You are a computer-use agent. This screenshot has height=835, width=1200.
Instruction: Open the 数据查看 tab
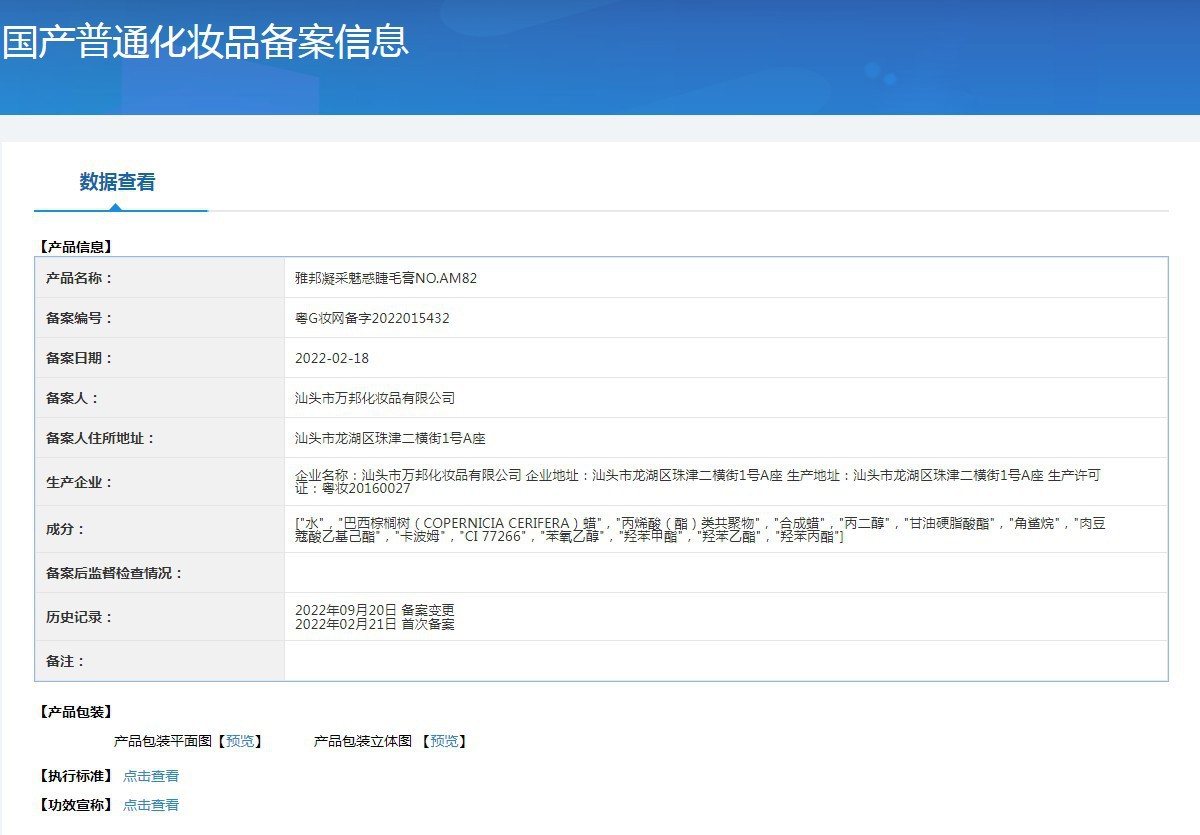pos(118,182)
